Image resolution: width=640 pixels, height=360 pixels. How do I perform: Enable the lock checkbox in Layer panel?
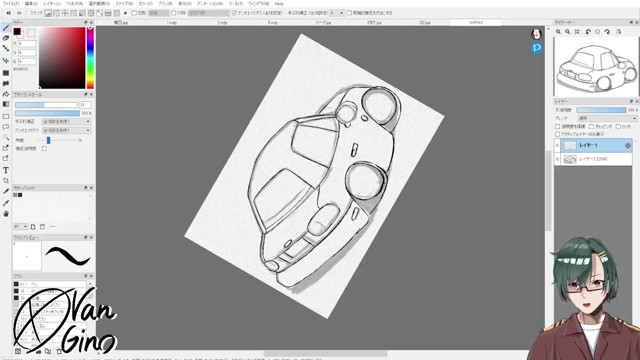coord(618,127)
